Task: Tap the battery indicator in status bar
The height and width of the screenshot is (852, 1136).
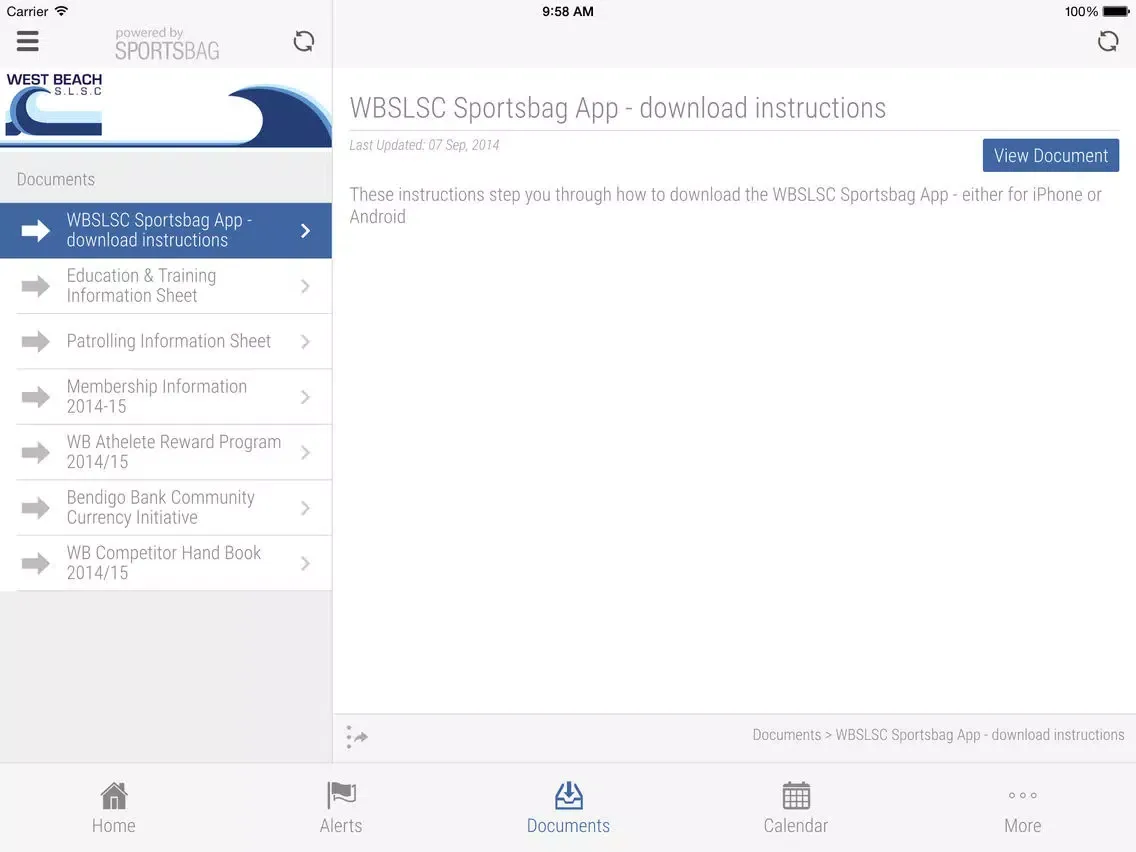Action: click(x=1116, y=12)
